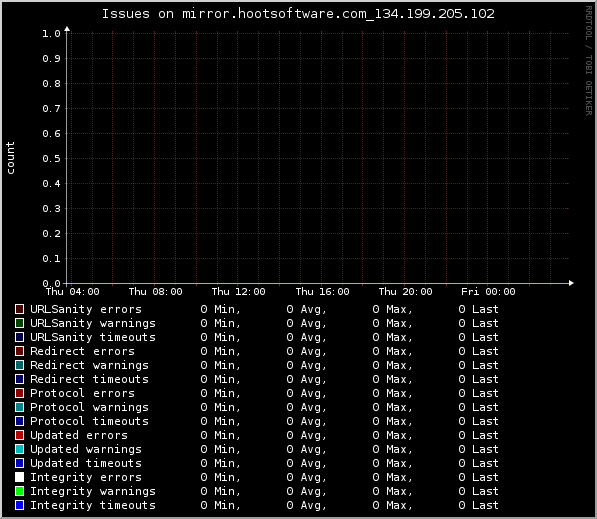Image resolution: width=597 pixels, height=519 pixels.
Task: Click the Thu 12:00 time axis label
Action: point(238,292)
